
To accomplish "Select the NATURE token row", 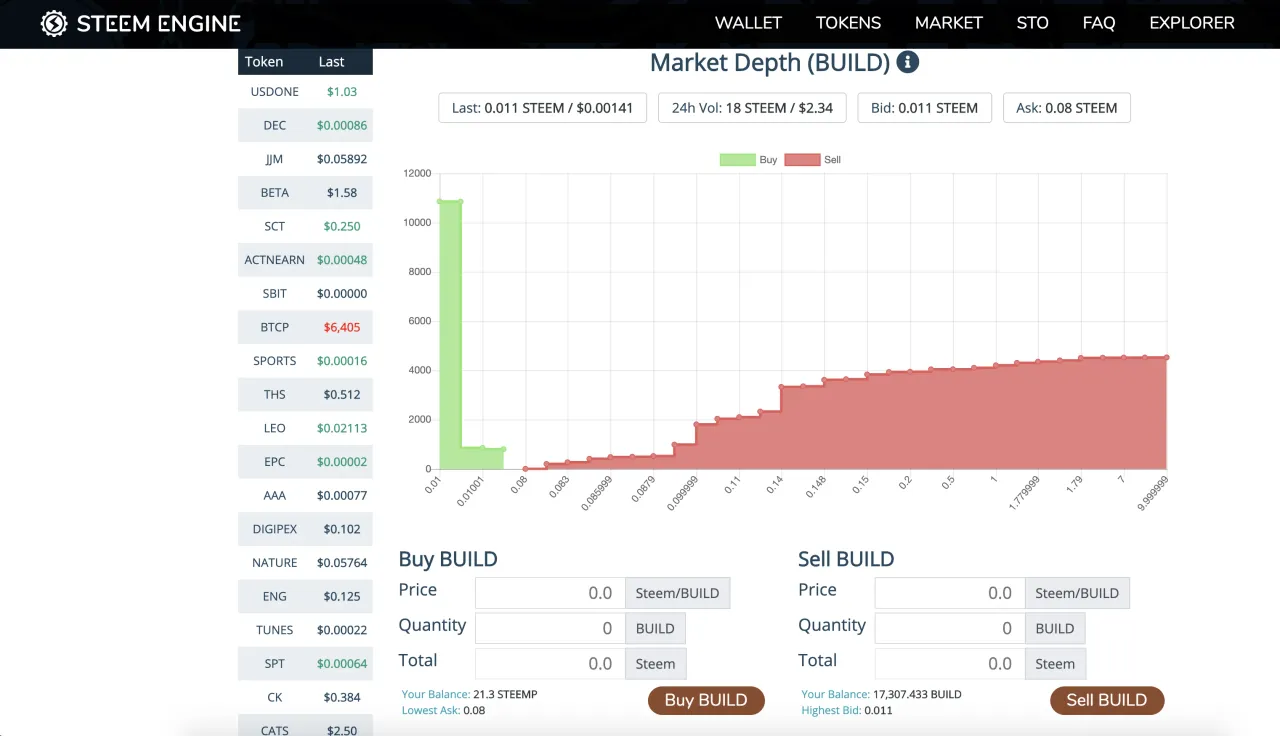I will pyautogui.click(x=305, y=563).
